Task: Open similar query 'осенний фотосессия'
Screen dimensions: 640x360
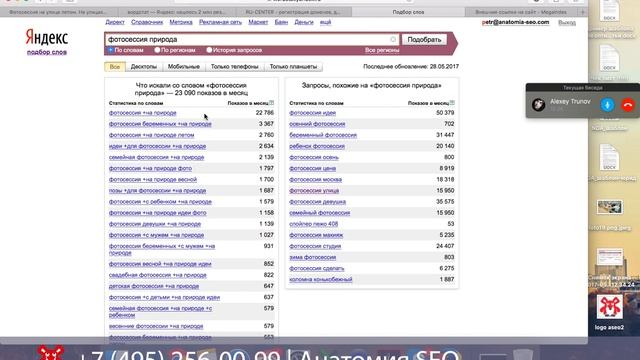Action: click(317, 124)
